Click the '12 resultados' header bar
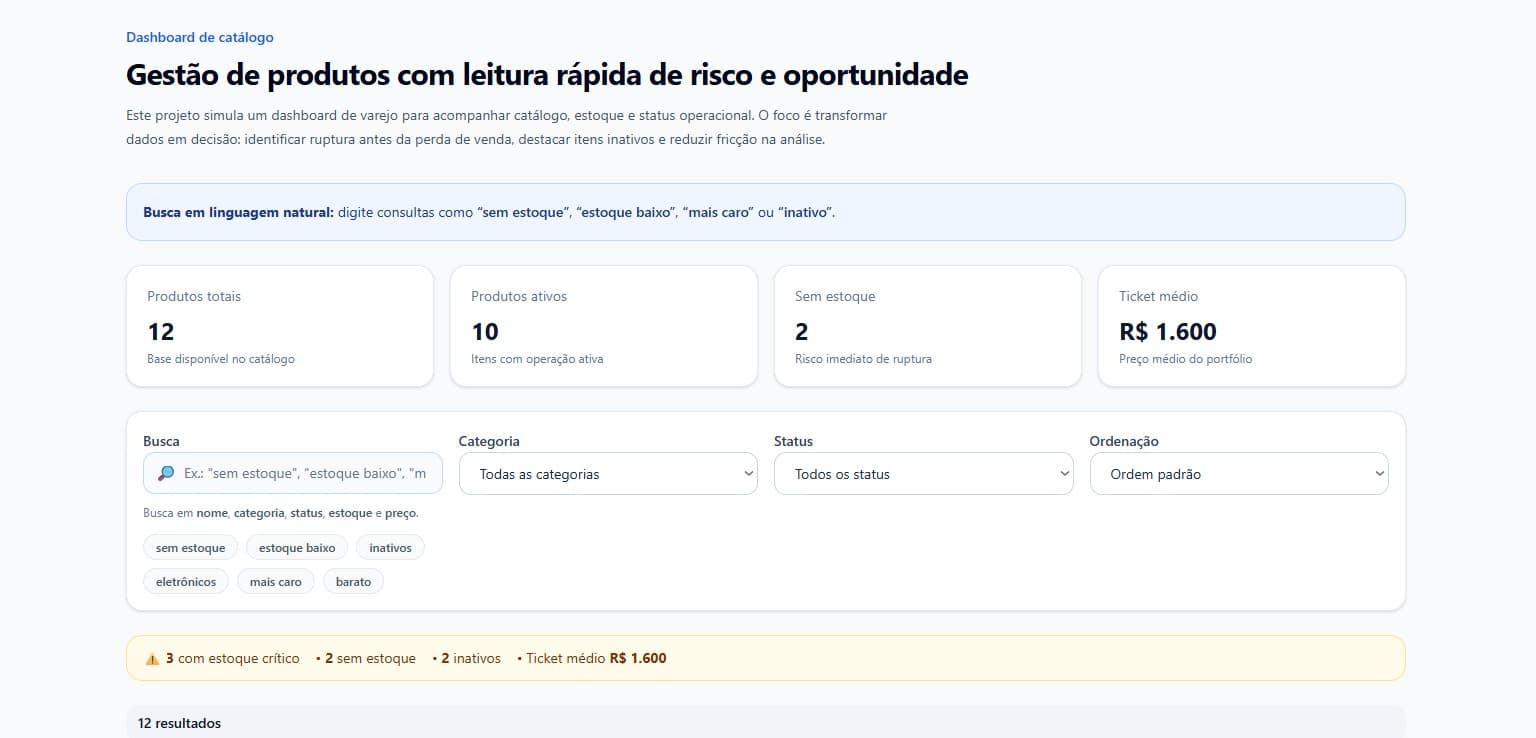Image resolution: width=1536 pixels, height=738 pixels. coord(179,723)
